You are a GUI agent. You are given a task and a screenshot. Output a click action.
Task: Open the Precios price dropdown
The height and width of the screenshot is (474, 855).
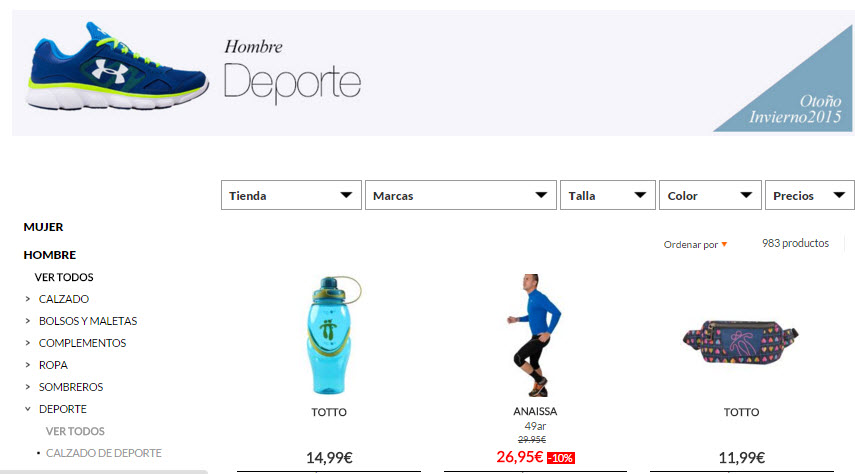pyautogui.click(x=810, y=195)
